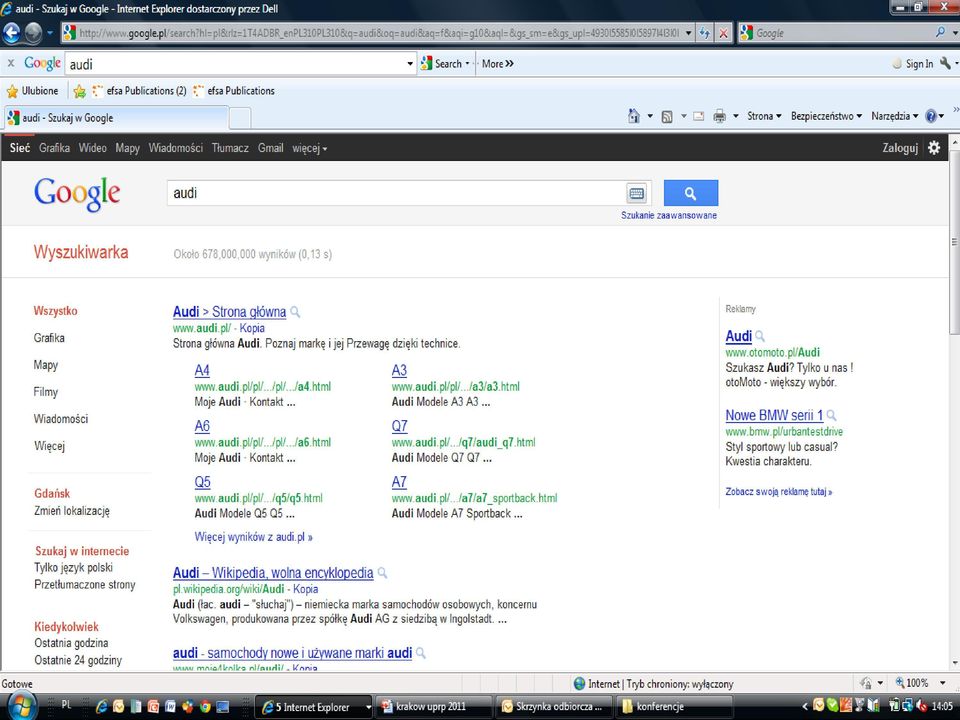Open Google toolbar wrench settings icon
This screenshot has width=960, height=720.
tap(945, 63)
